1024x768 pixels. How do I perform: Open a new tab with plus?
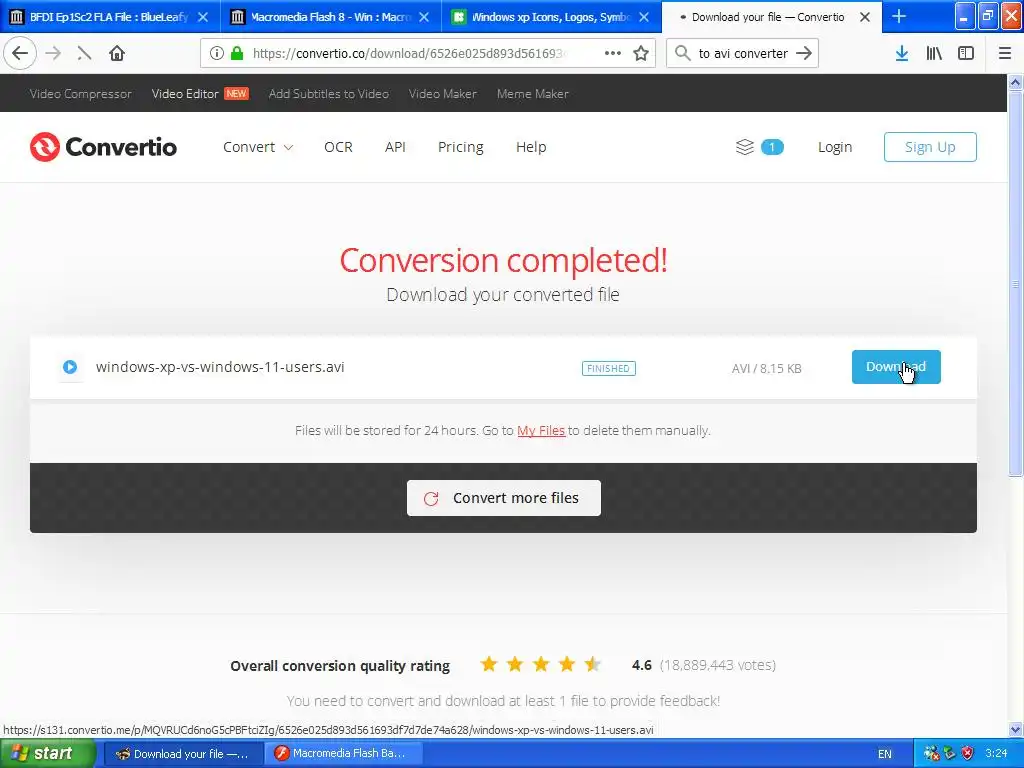click(899, 16)
